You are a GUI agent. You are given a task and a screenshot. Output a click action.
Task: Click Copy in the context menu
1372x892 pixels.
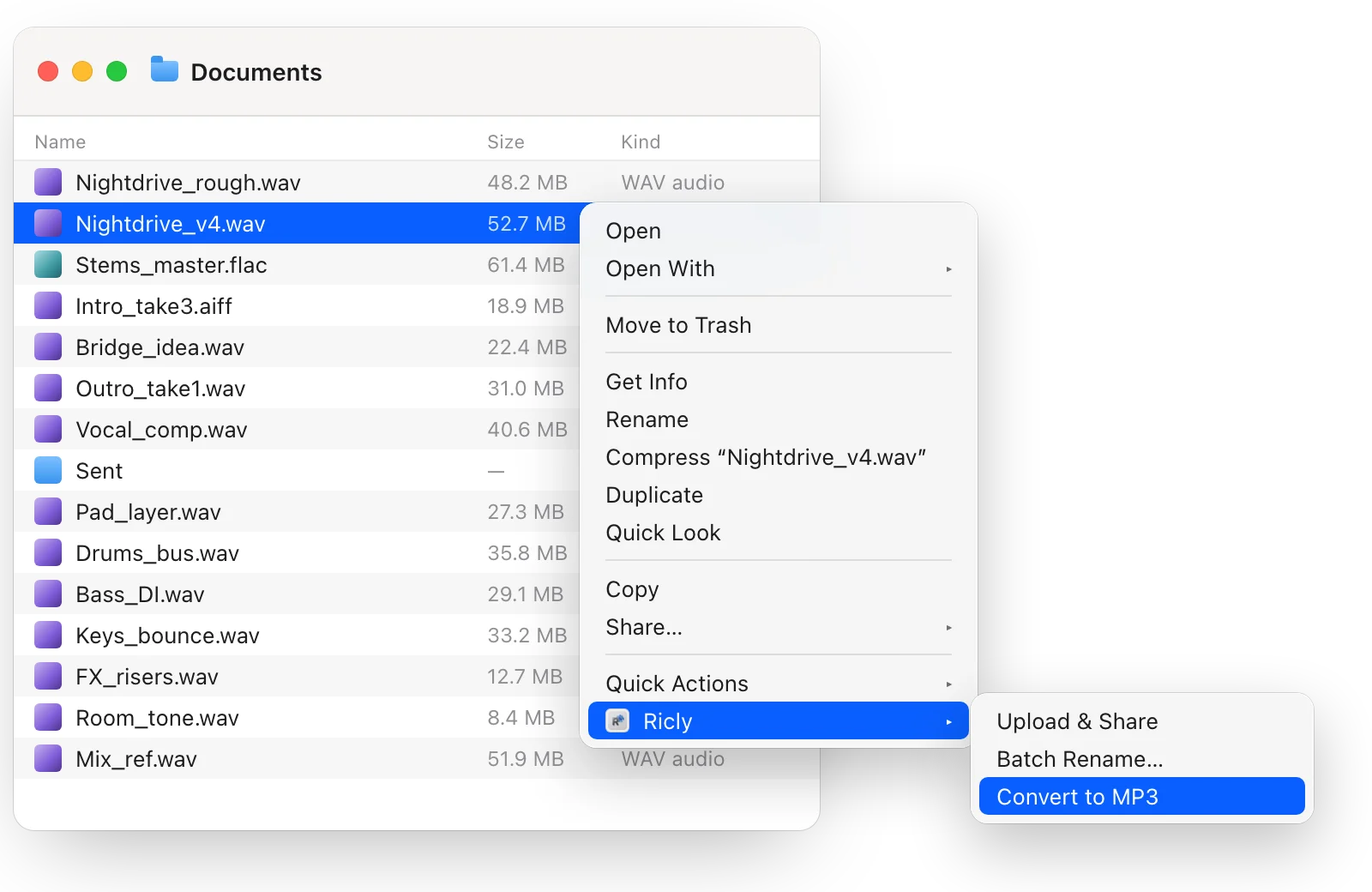pyautogui.click(x=779, y=589)
